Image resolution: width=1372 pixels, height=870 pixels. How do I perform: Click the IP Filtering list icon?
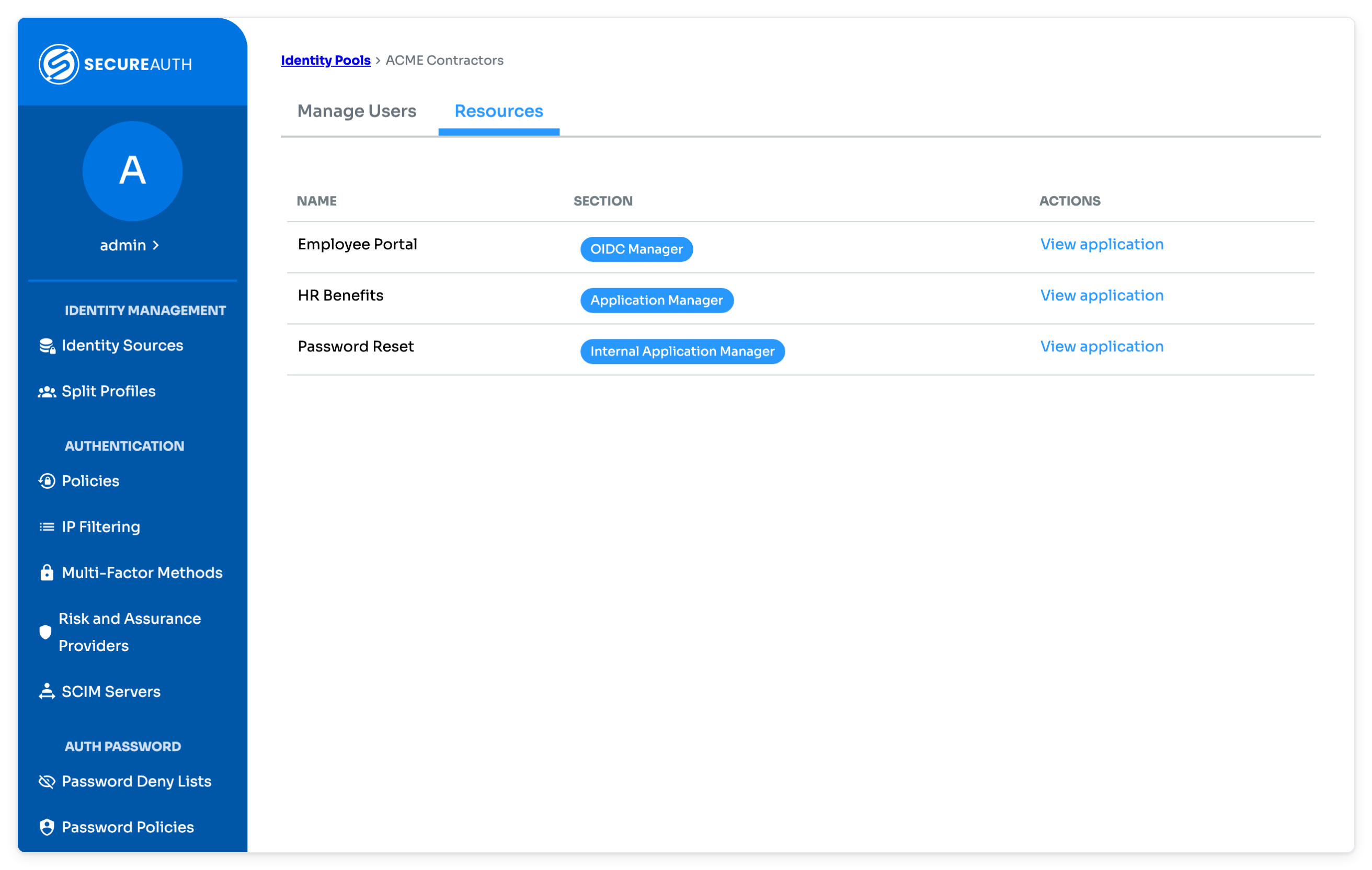[47, 527]
